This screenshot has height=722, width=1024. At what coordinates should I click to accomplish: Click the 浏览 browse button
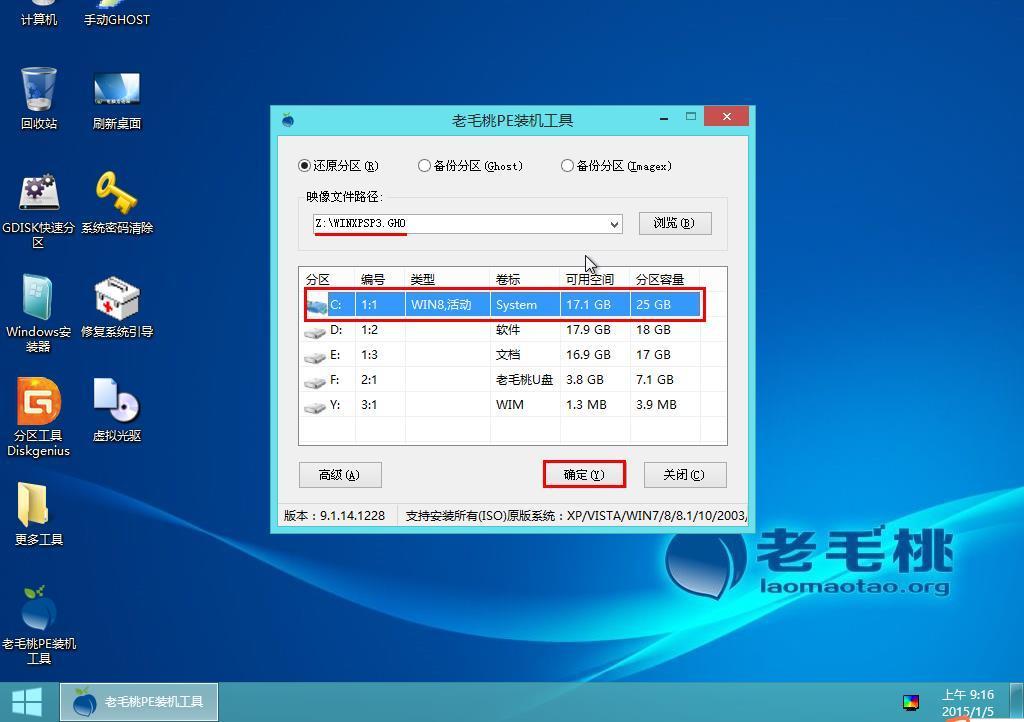point(675,223)
